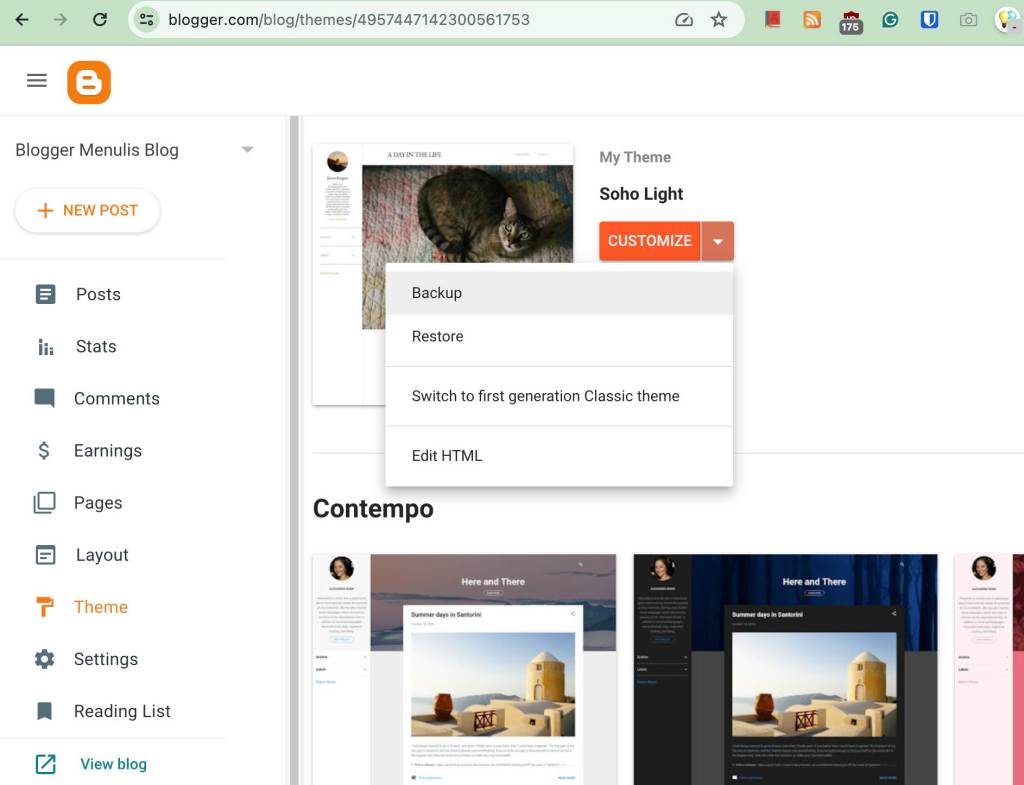Screen dimensions: 1024x785
Task: Choose Backup from the theme menu
Action: pyautogui.click(x=559, y=293)
